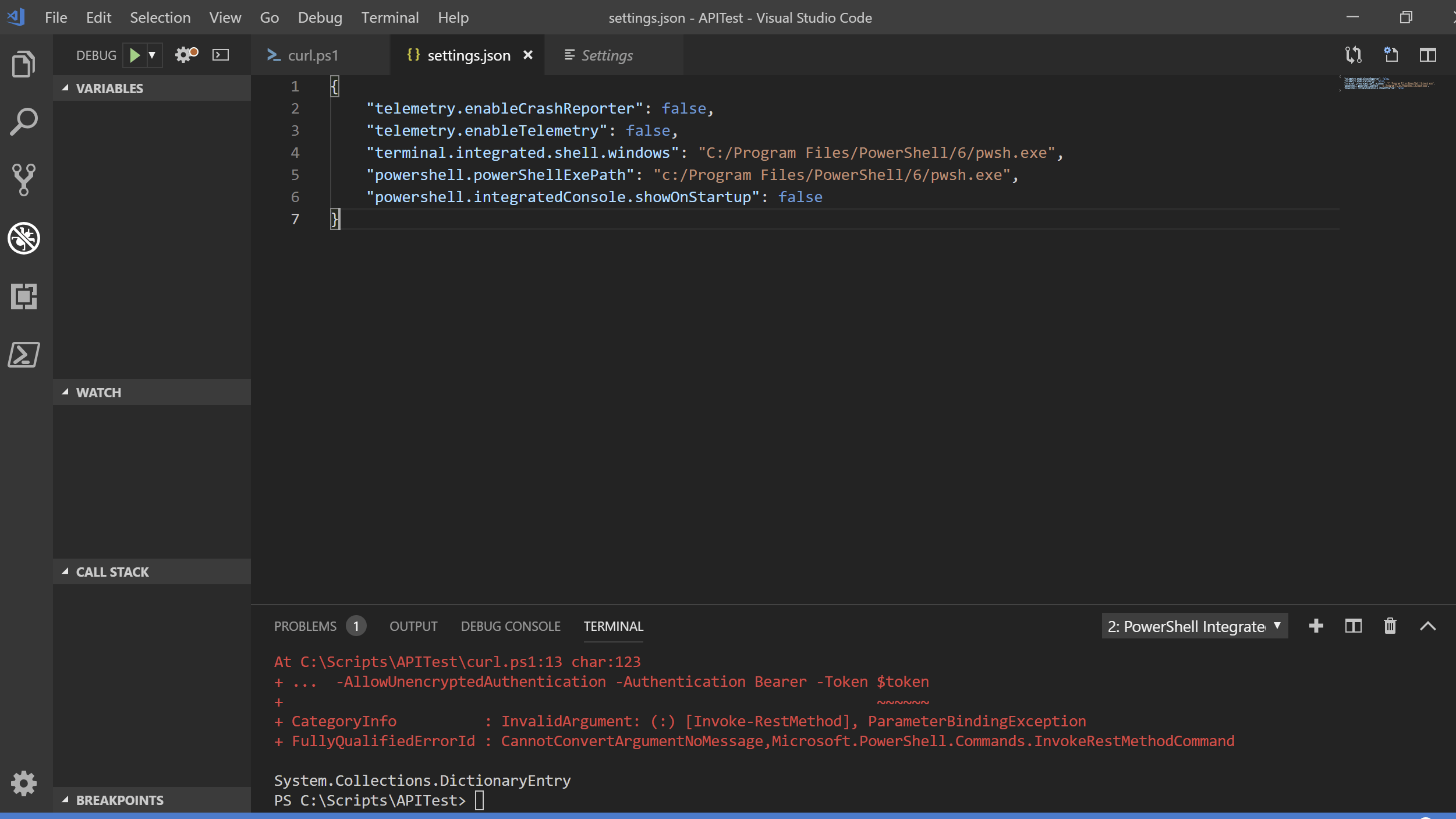Open the Manage gear menu
This screenshot has height=819, width=1456.
pyautogui.click(x=24, y=783)
